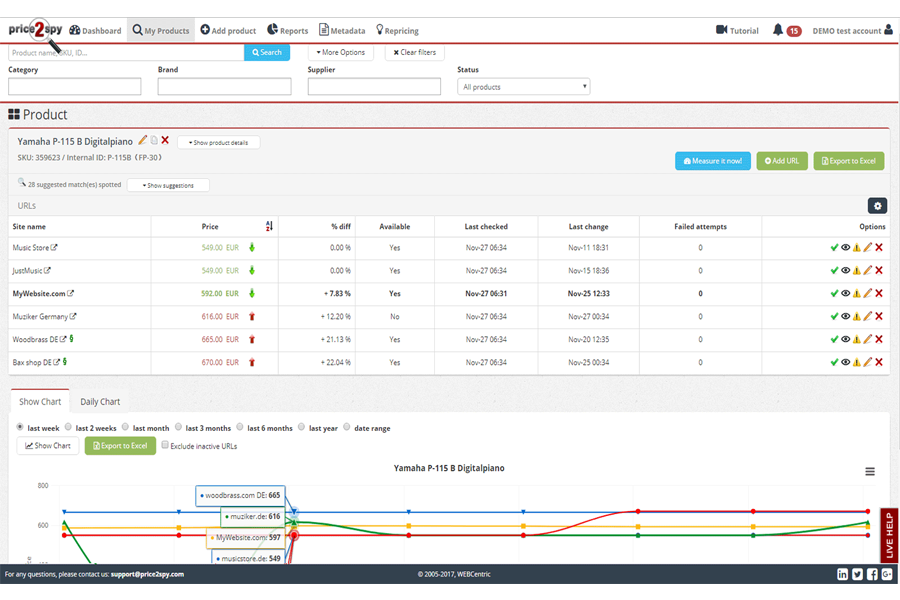This screenshot has width=900, height=600.
Task: Toggle eye icon in Music Store row
Action: 845,247
